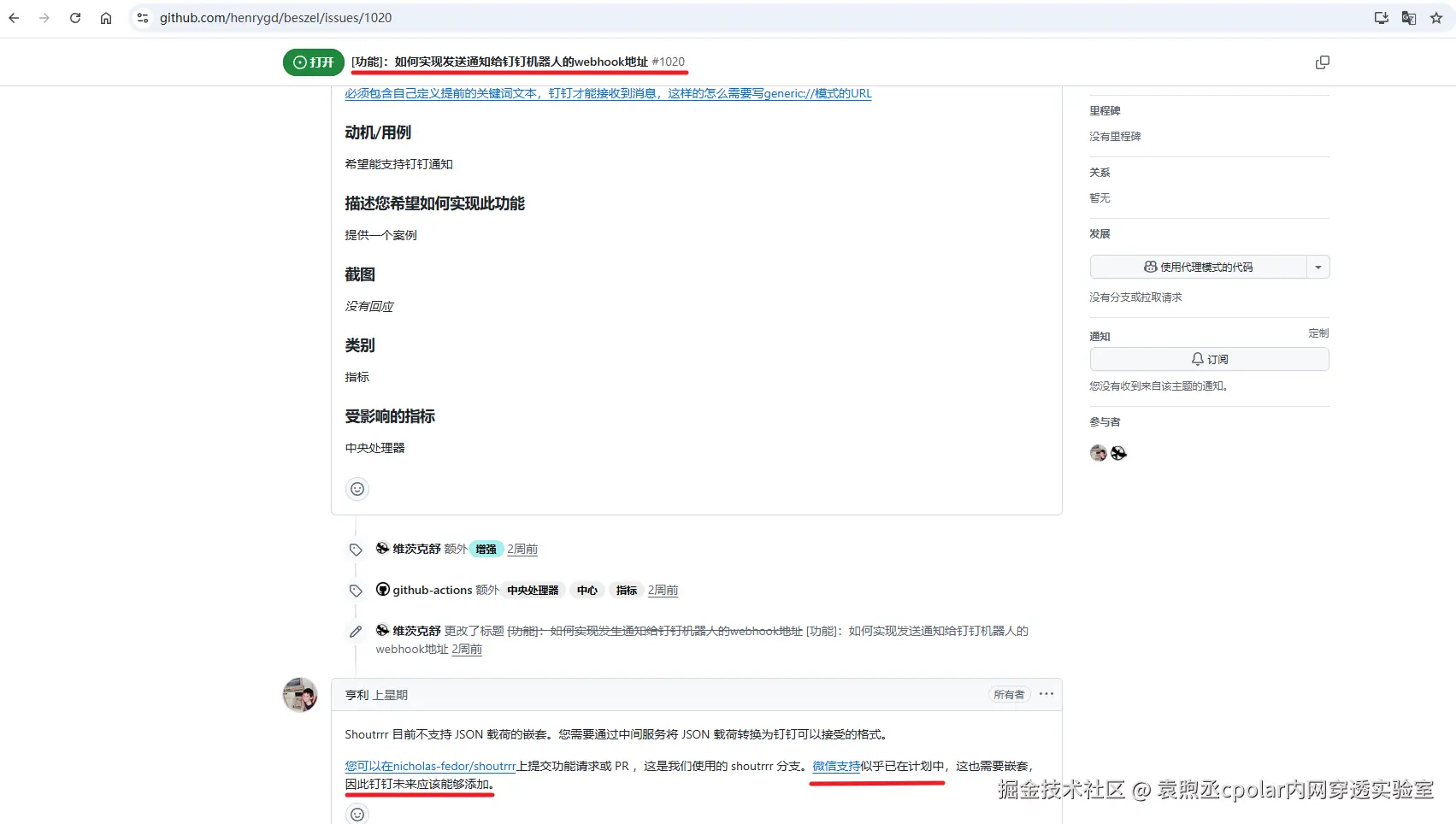Image resolution: width=1456 pixels, height=824 pixels.
Task: Click the URL in the address bar
Action: click(275, 18)
